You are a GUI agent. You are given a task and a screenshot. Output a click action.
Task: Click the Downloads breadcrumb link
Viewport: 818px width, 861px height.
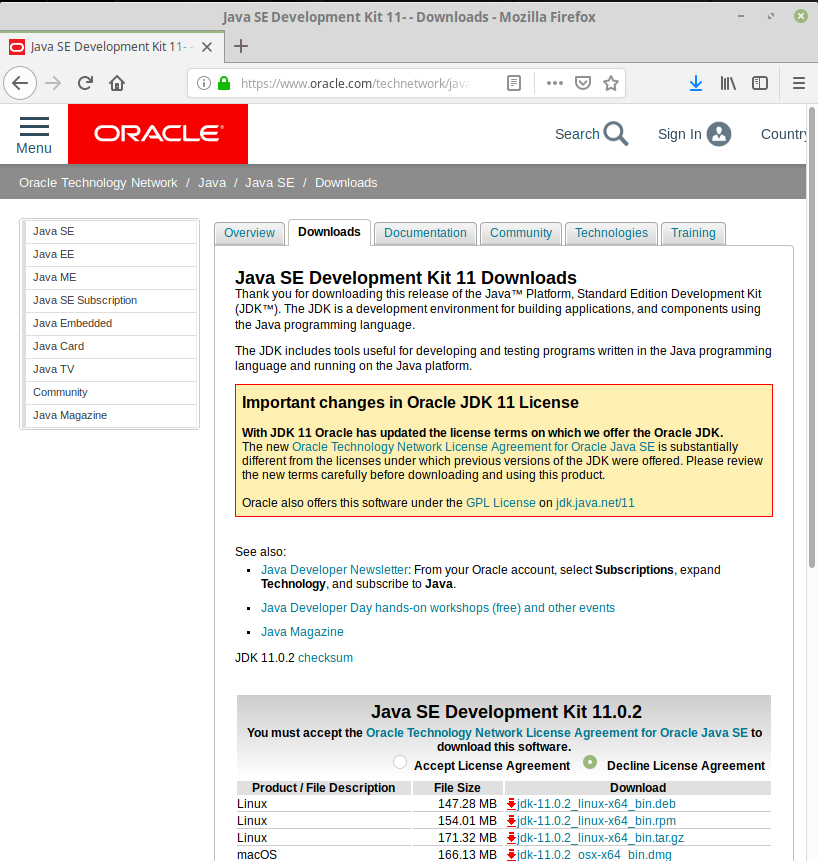coord(346,183)
